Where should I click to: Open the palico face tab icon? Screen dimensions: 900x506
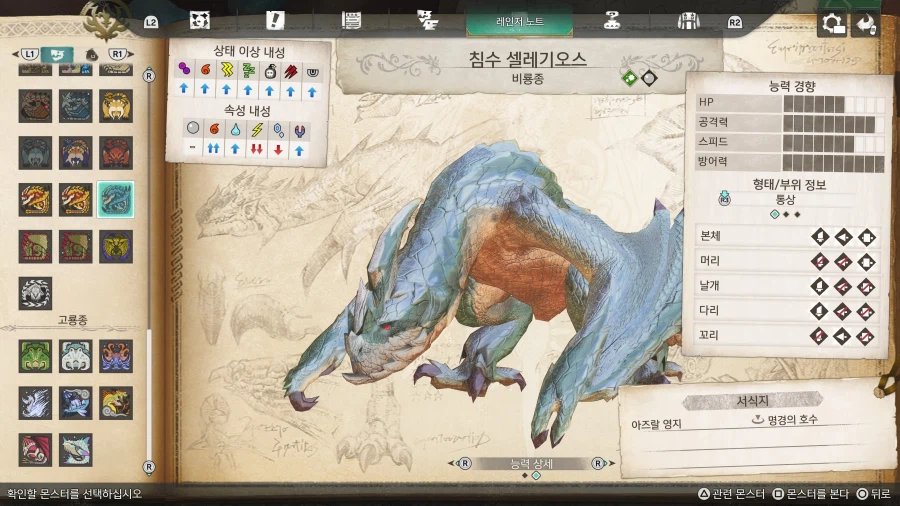tap(199, 20)
